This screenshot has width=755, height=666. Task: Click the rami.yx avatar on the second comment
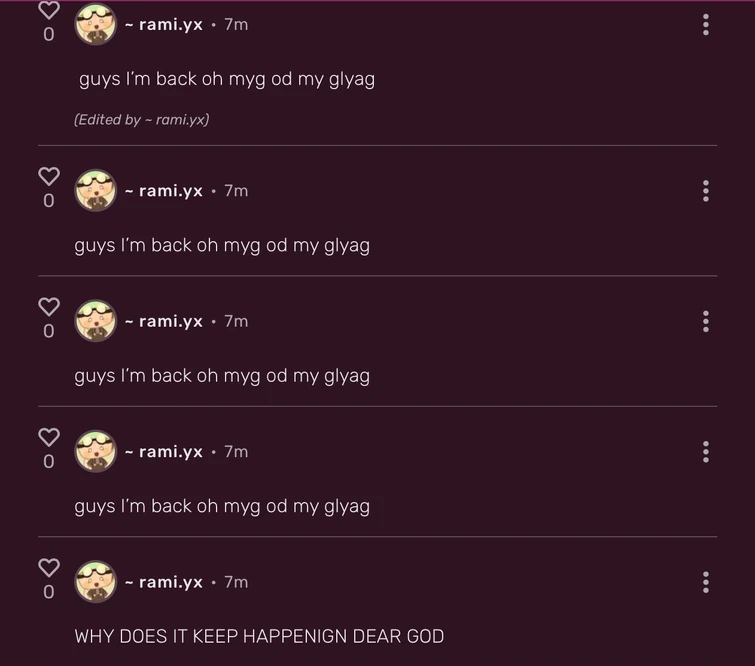(95, 191)
